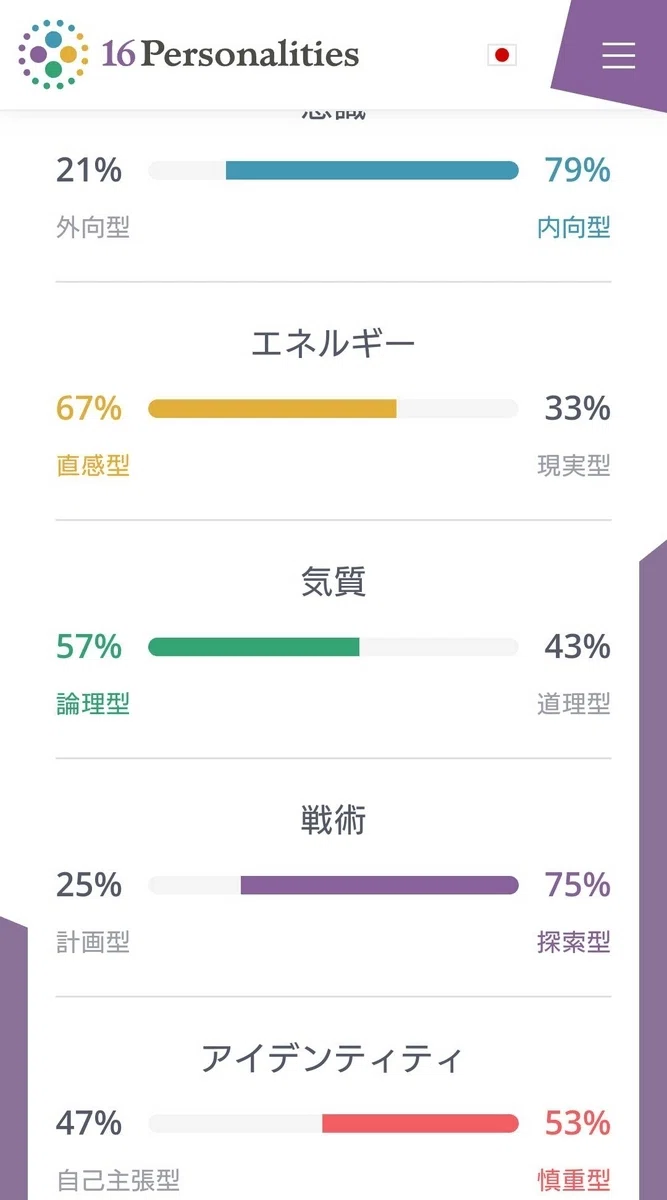The width and height of the screenshot is (667, 1200).
Task: Click the 79% introvert percentage
Action: pyautogui.click(x=578, y=171)
